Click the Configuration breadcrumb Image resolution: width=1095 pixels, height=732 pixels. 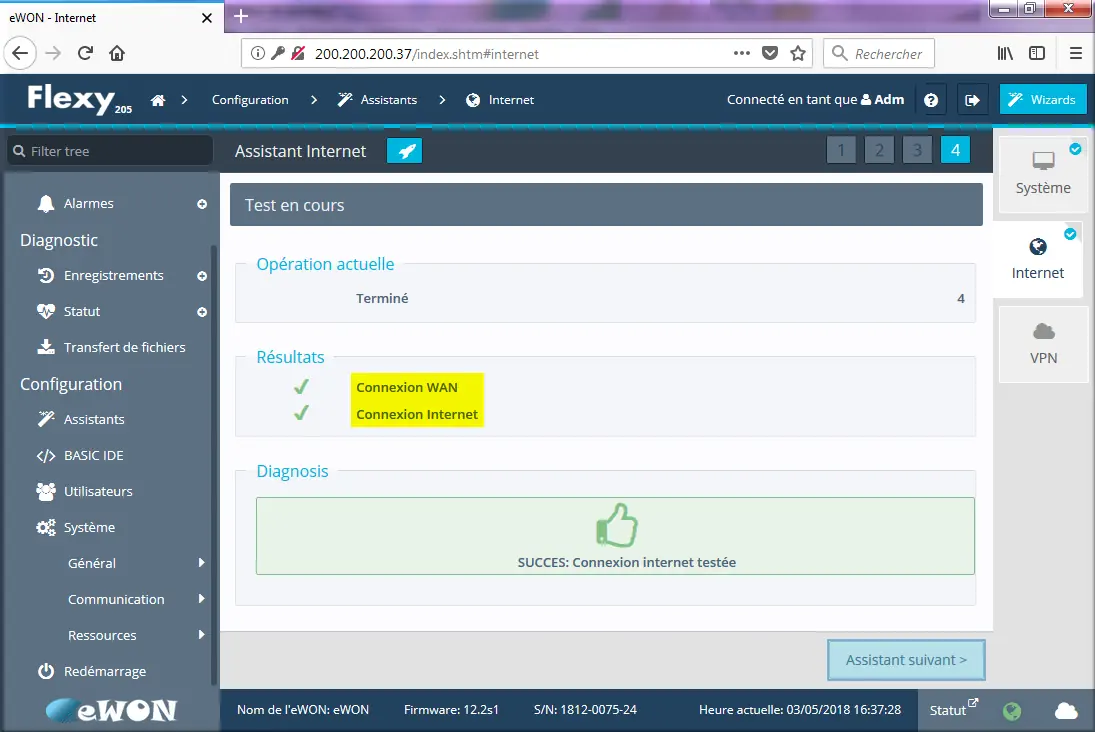coord(250,100)
